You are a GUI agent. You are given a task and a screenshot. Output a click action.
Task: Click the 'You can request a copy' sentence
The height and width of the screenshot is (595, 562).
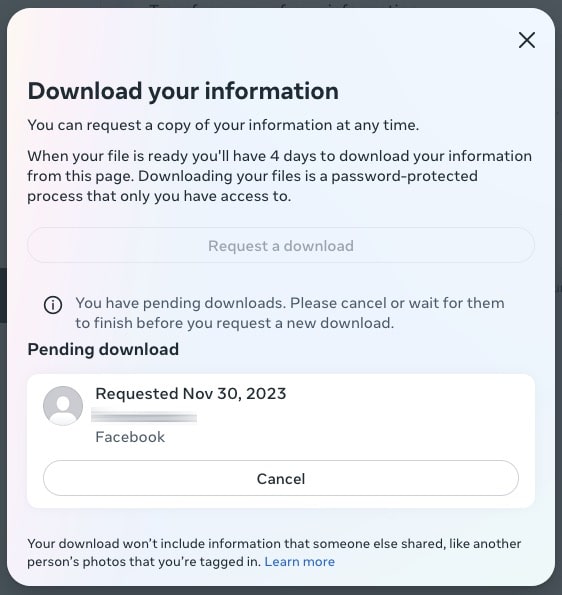pos(223,125)
